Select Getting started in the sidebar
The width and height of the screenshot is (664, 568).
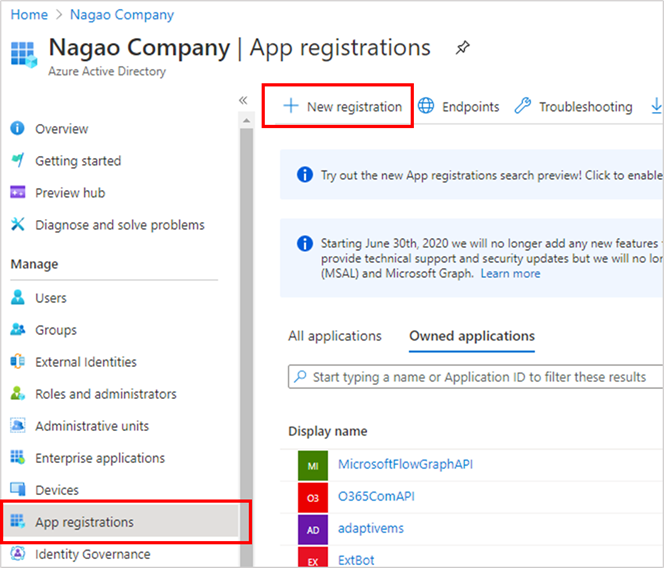point(78,161)
